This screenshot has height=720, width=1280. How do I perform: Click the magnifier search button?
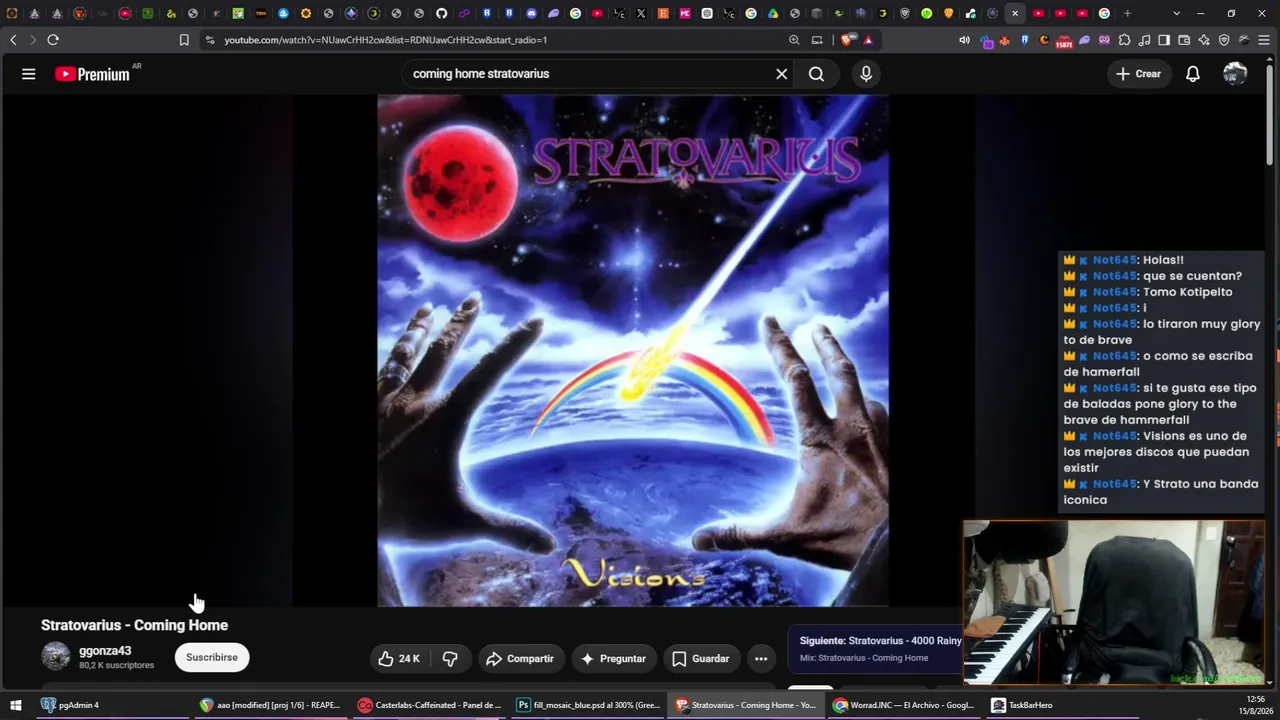click(816, 74)
